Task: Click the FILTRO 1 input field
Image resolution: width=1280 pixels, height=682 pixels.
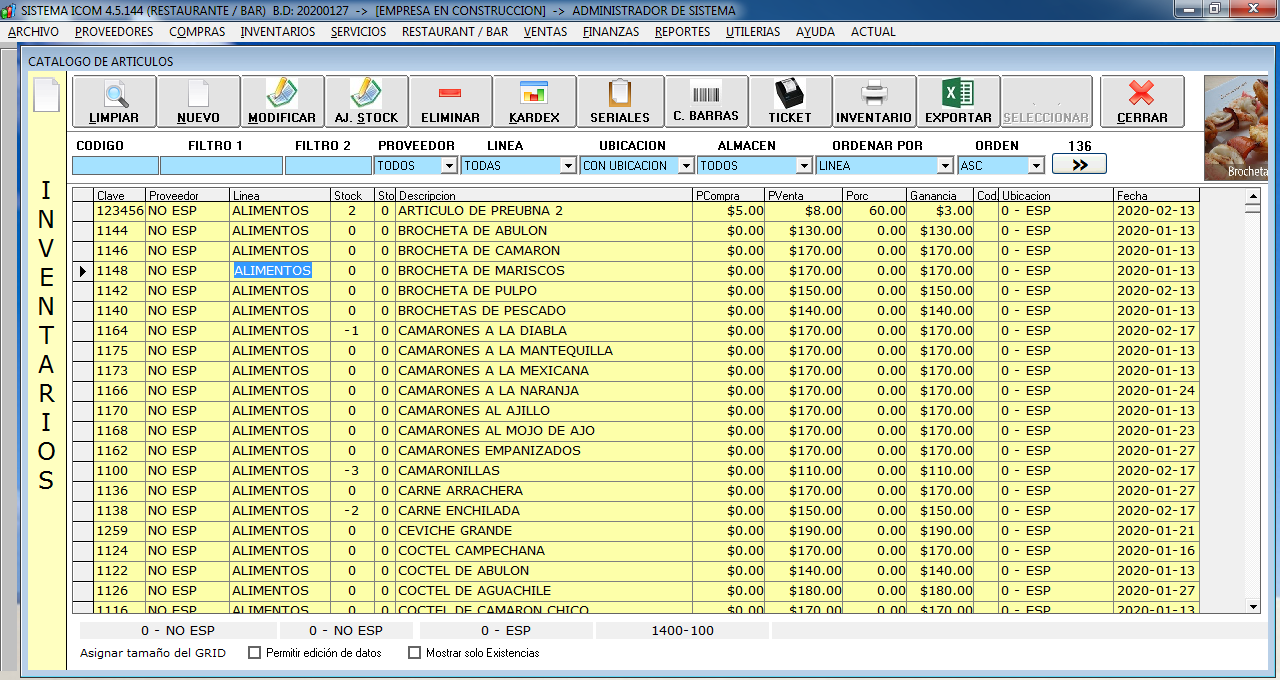Action: 221,166
